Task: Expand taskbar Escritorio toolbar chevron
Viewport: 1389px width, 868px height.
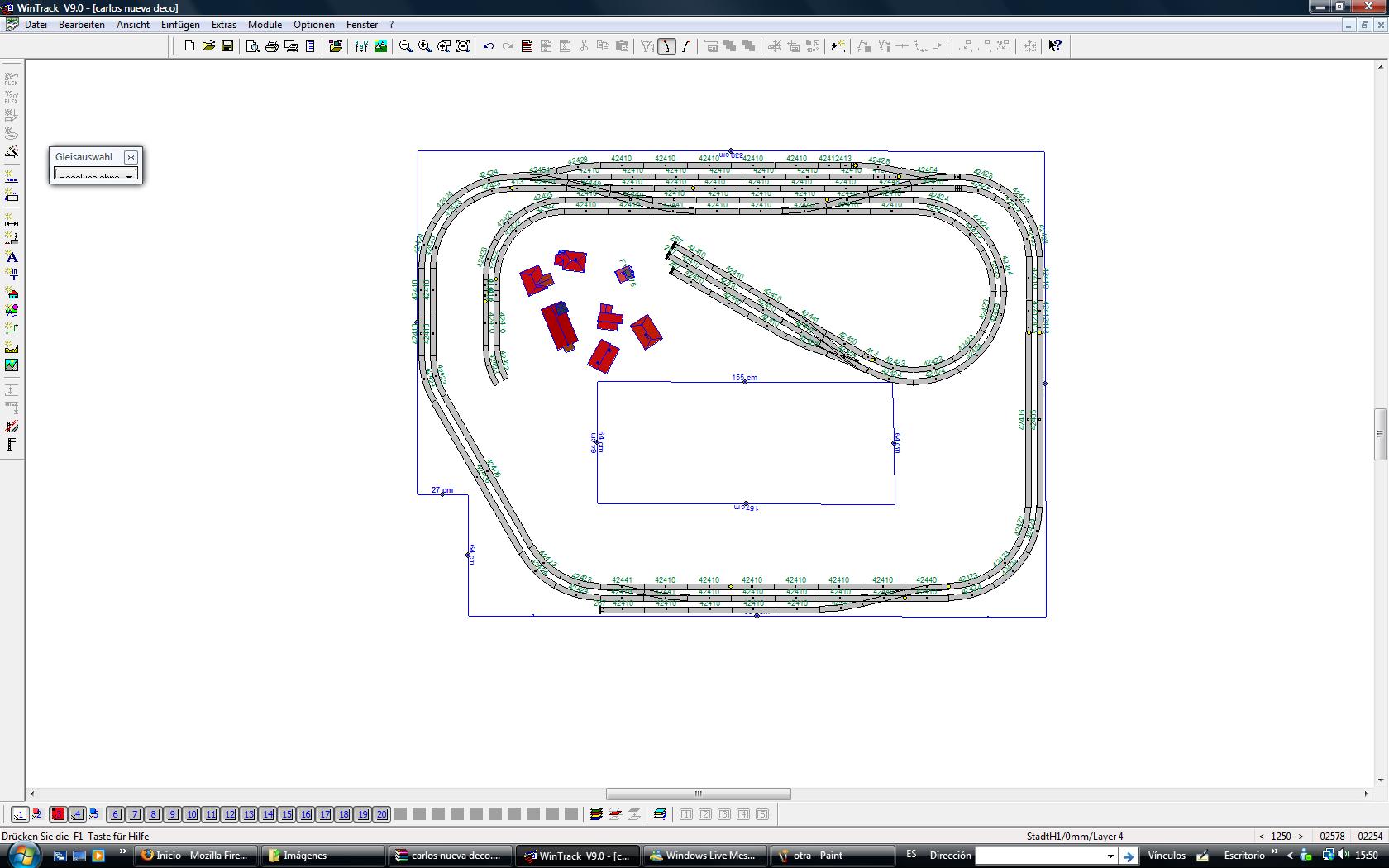Action: pos(1274,852)
